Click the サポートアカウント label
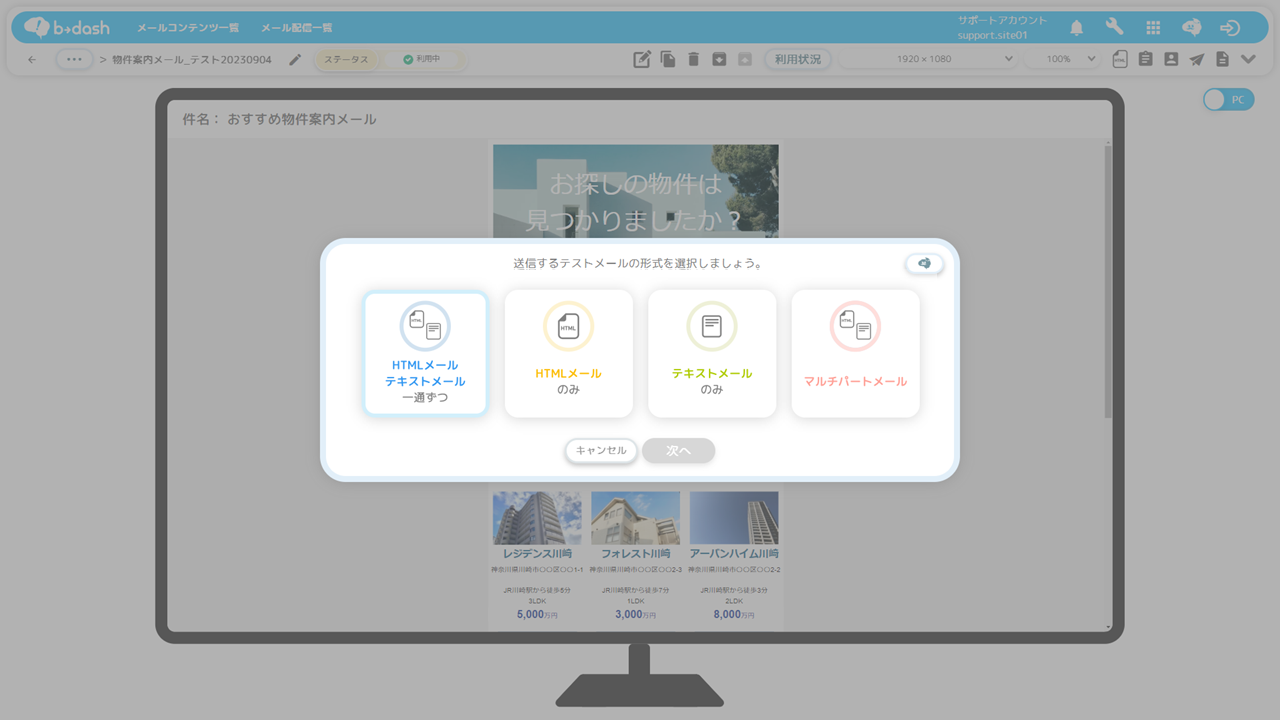The width and height of the screenshot is (1280, 720). pyautogui.click(x=1002, y=20)
